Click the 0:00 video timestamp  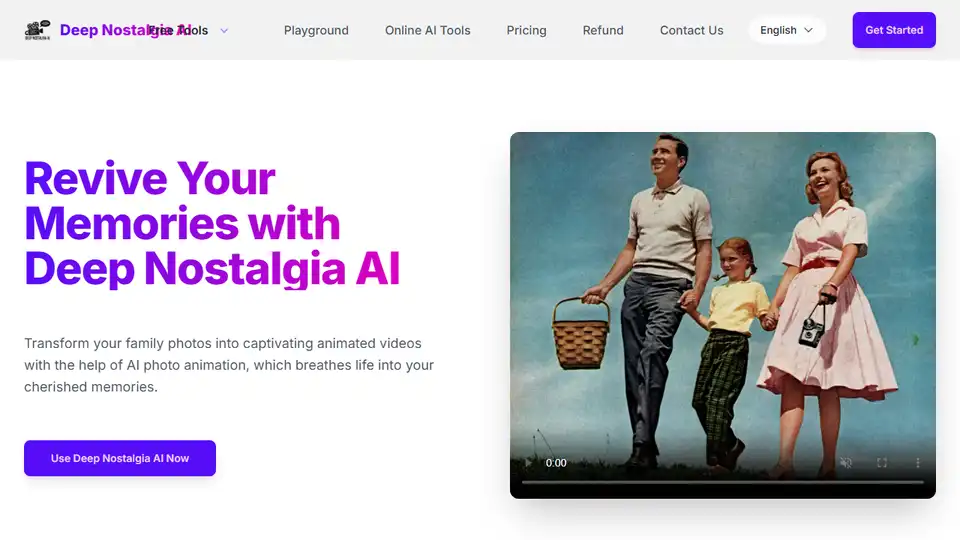[556, 463]
